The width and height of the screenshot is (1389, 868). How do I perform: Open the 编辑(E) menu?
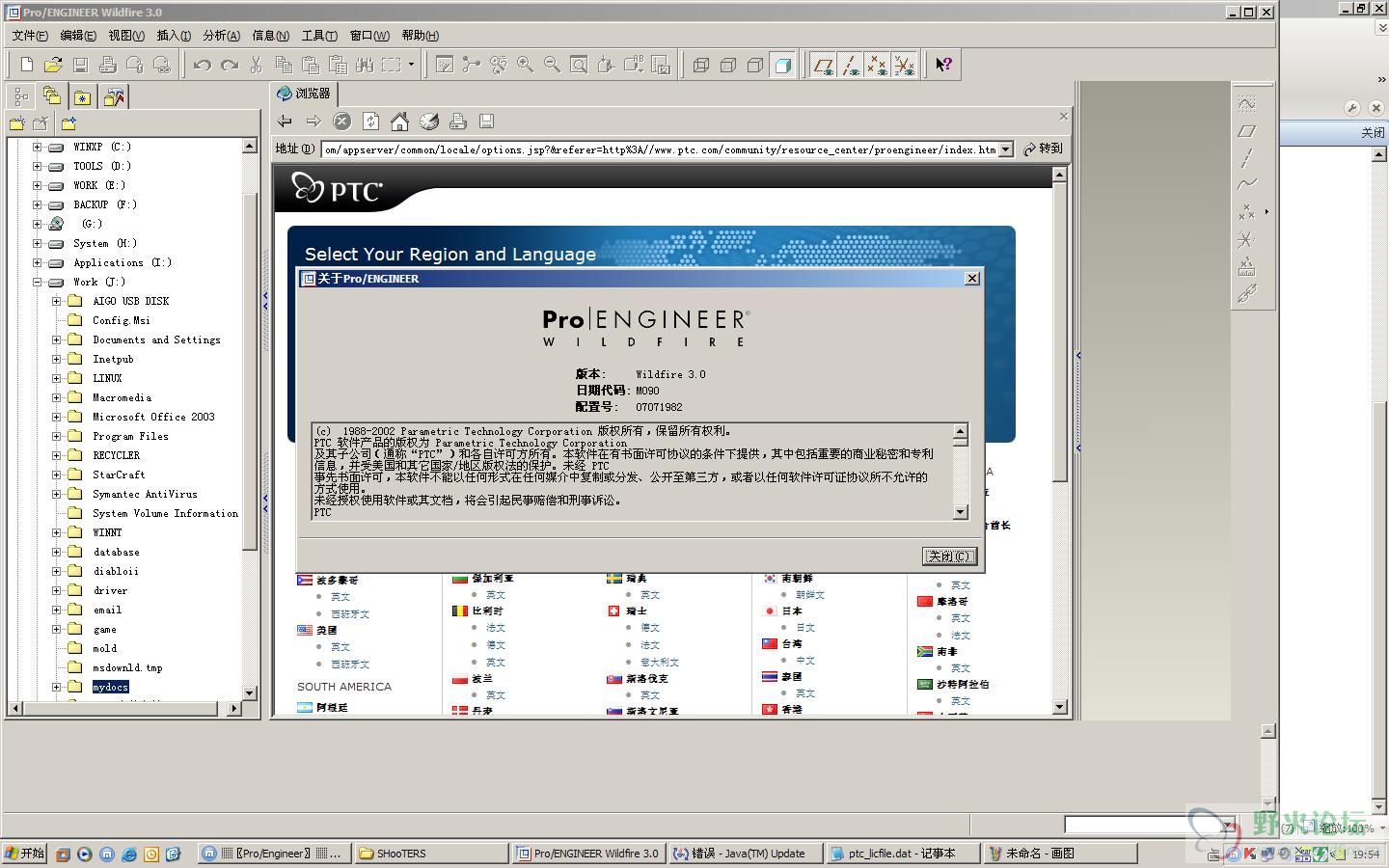78,35
